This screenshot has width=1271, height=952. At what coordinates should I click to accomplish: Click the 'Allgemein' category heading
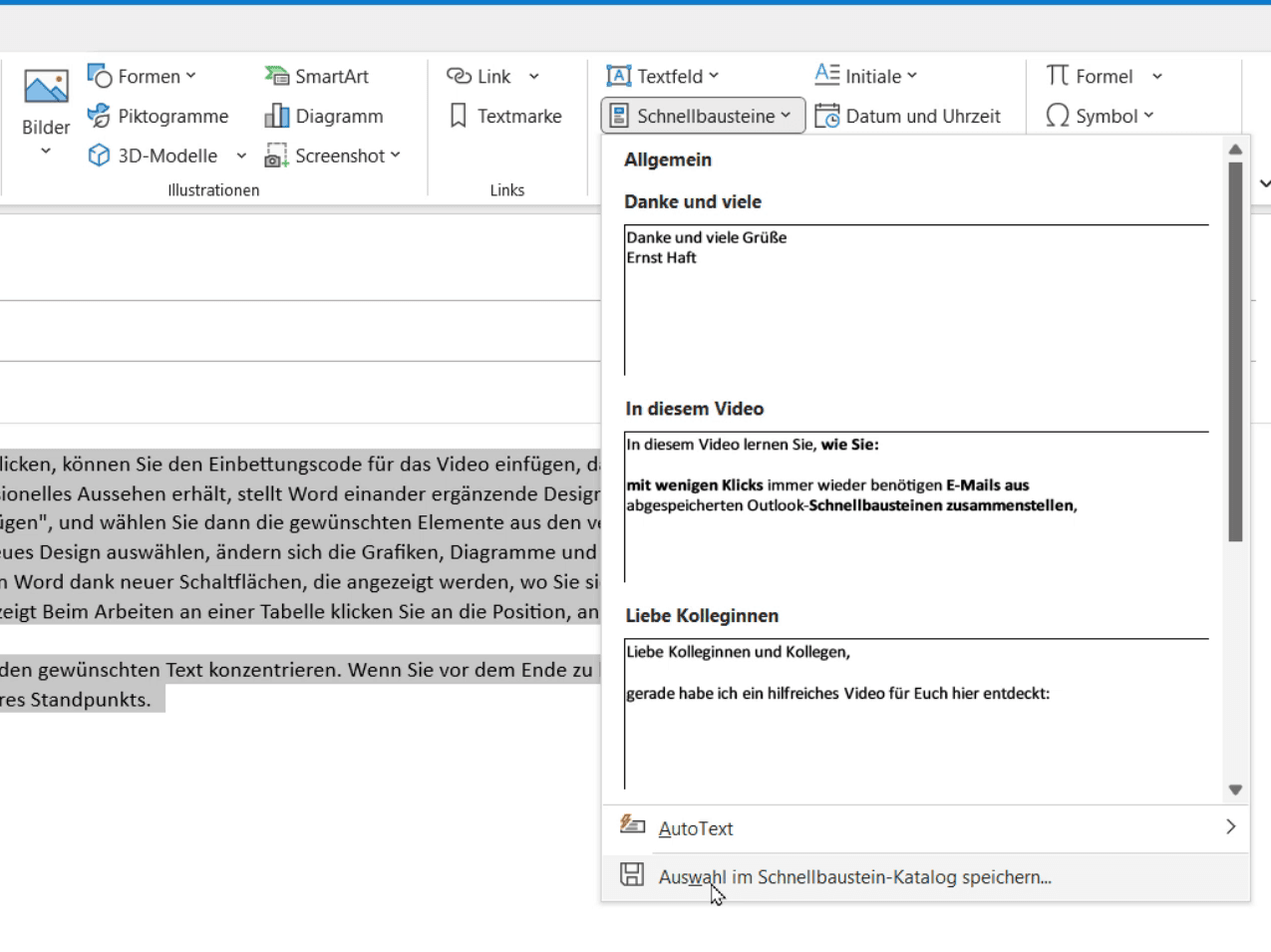pos(668,159)
